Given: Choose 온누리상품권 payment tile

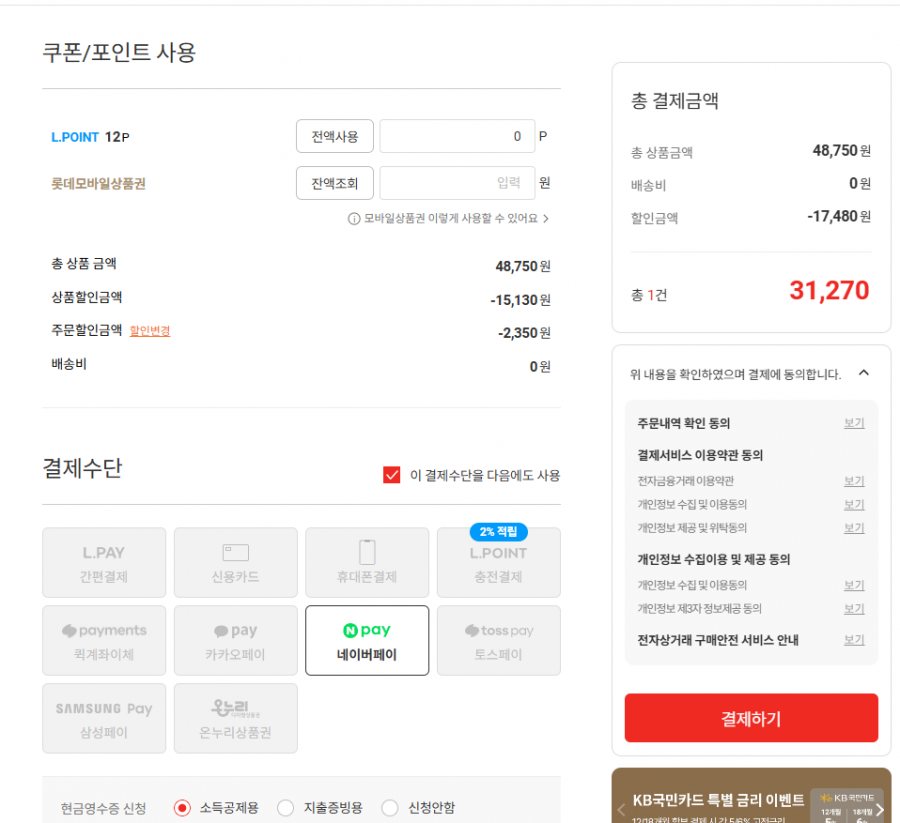Looking at the screenshot, I should (x=236, y=719).
